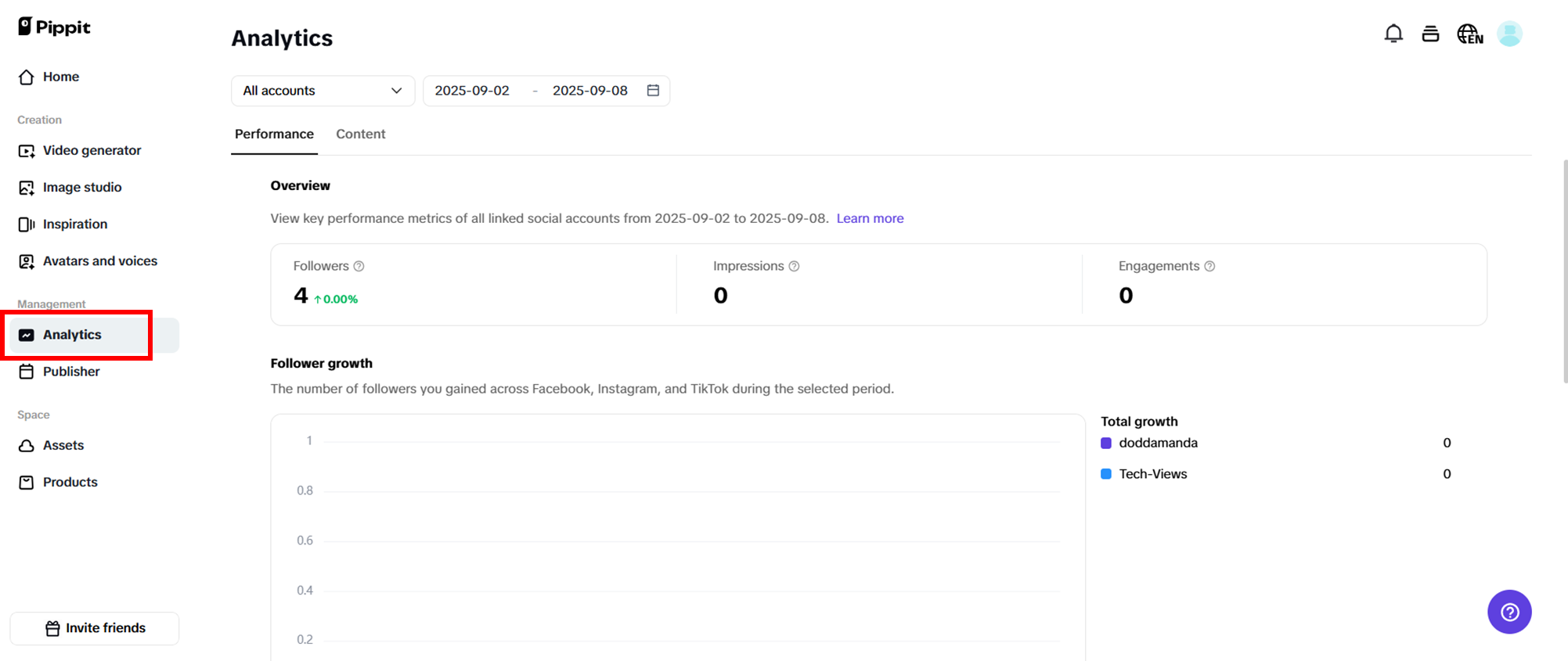Open the user profile avatar

point(1509,34)
